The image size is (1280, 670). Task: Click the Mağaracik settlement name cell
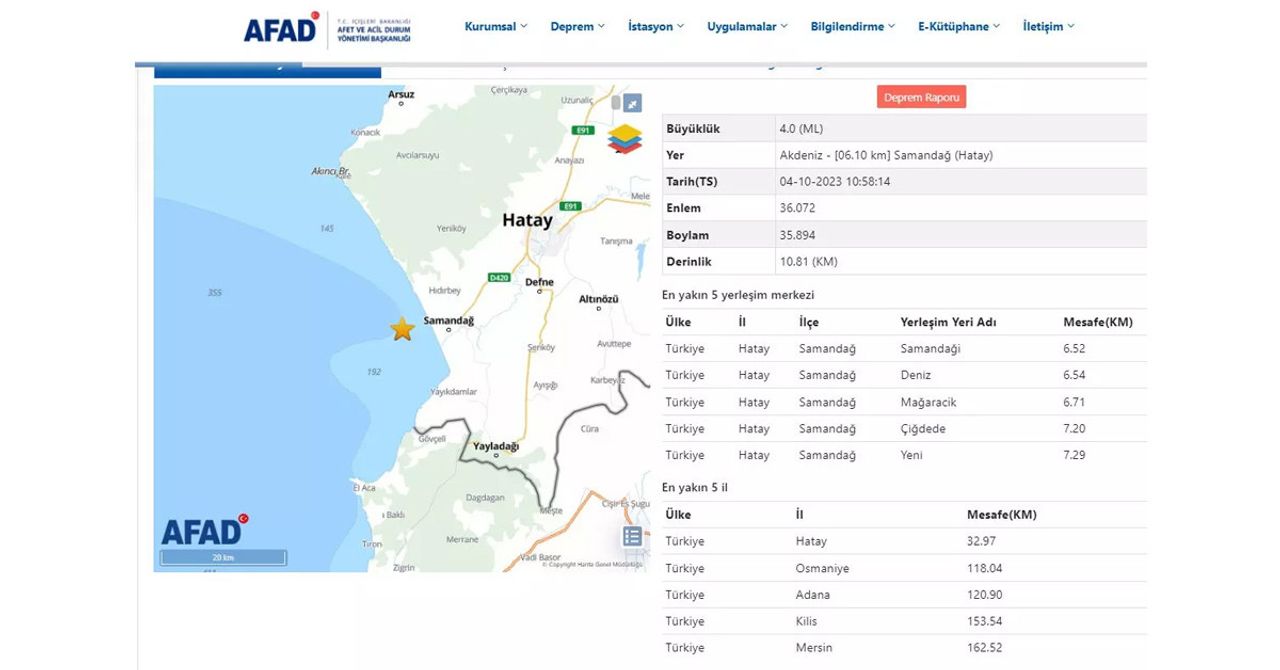point(928,402)
